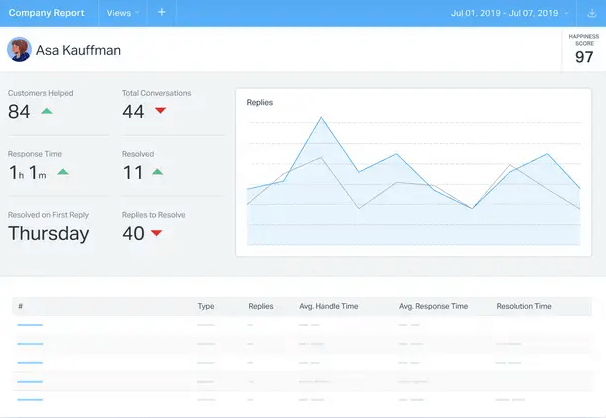
Task: Click the Replies to Resolve value 40
Action: [x=133, y=233]
